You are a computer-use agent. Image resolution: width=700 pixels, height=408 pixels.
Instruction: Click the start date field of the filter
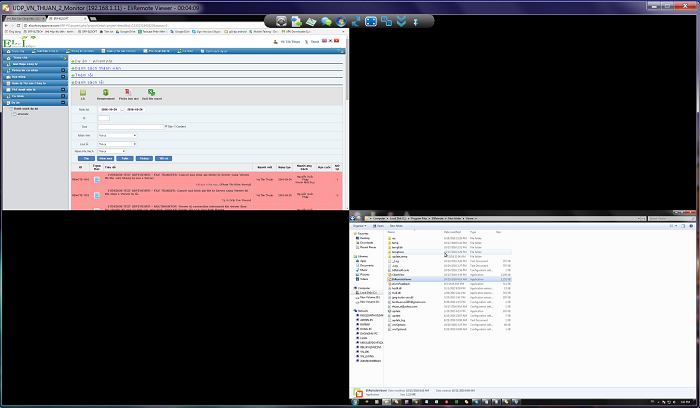coord(109,109)
